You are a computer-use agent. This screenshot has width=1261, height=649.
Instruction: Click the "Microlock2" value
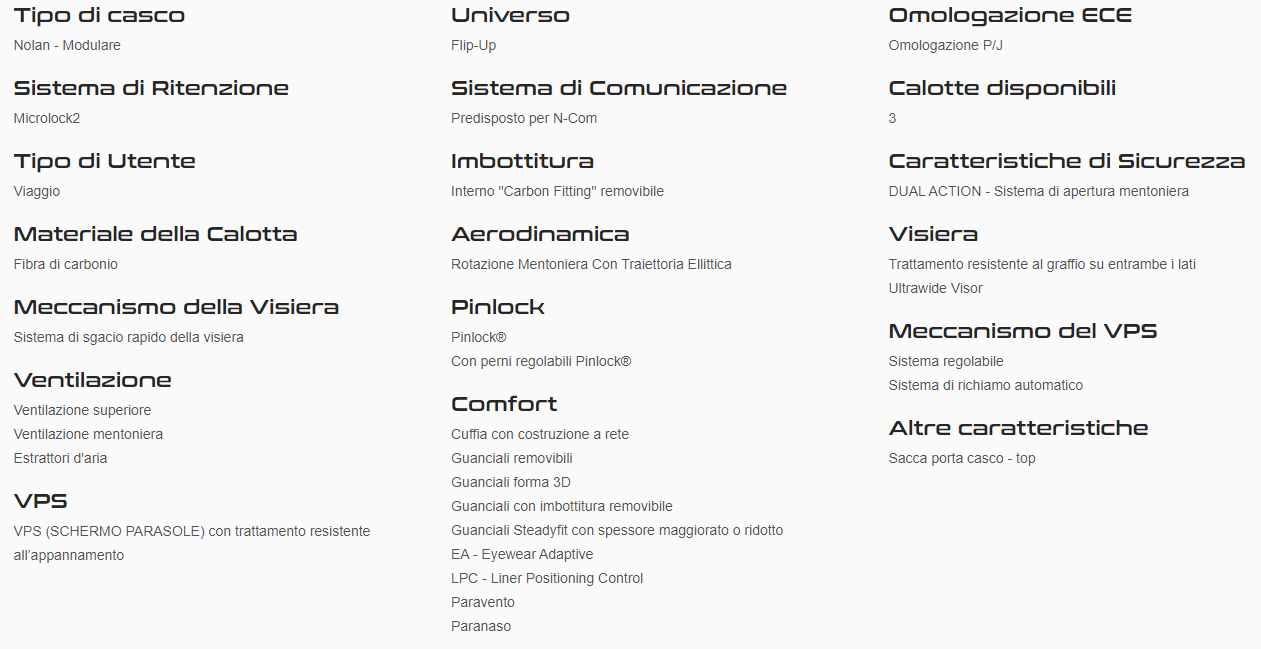47,118
